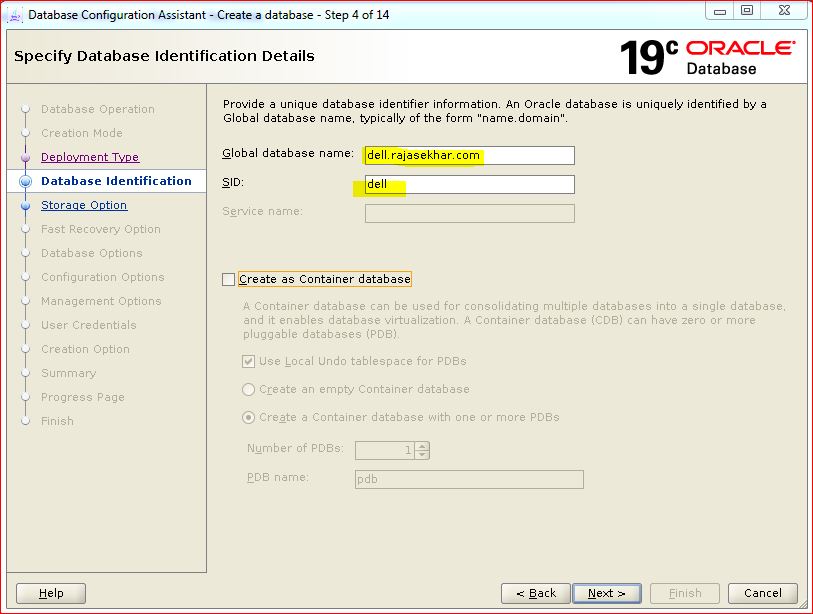The width and height of the screenshot is (813, 614).
Task: Toggle Use Local Undo tablespace checkbox
Action: click(x=249, y=361)
